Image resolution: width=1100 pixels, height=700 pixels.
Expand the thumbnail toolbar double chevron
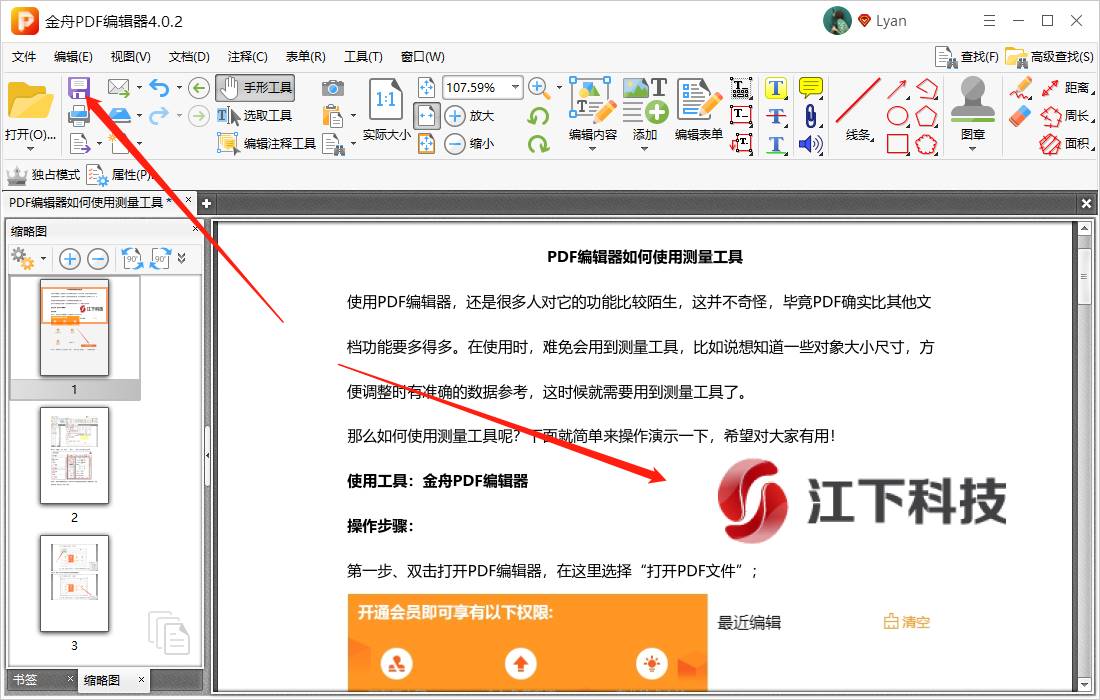(182, 258)
